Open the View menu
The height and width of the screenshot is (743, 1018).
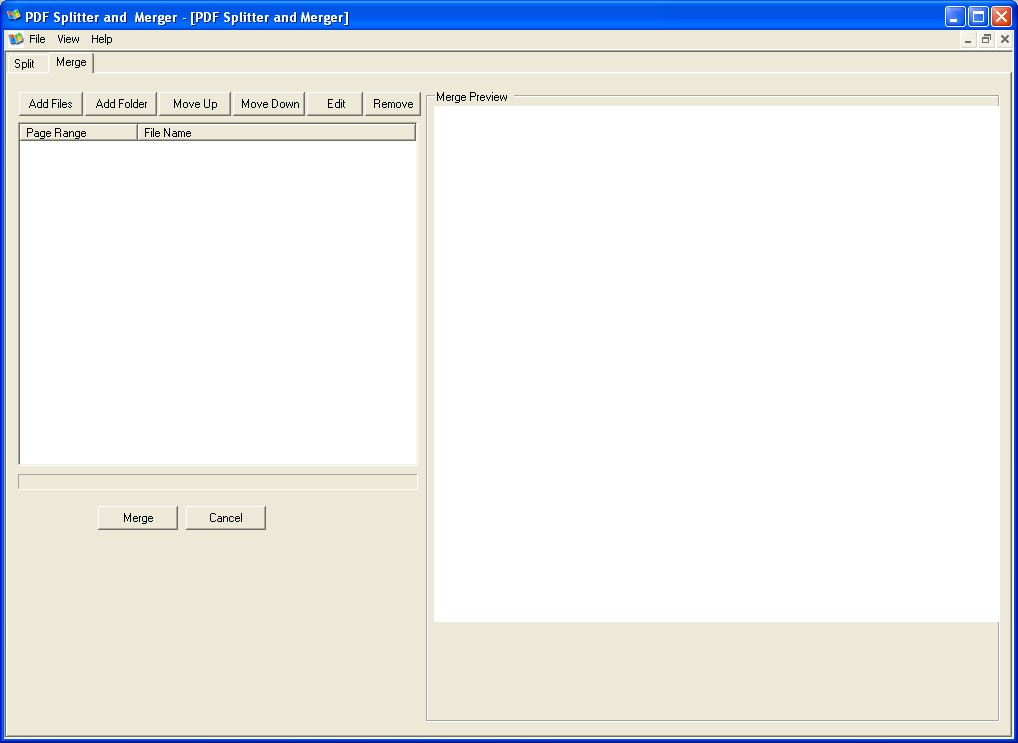pyautogui.click(x=68, y=39)
